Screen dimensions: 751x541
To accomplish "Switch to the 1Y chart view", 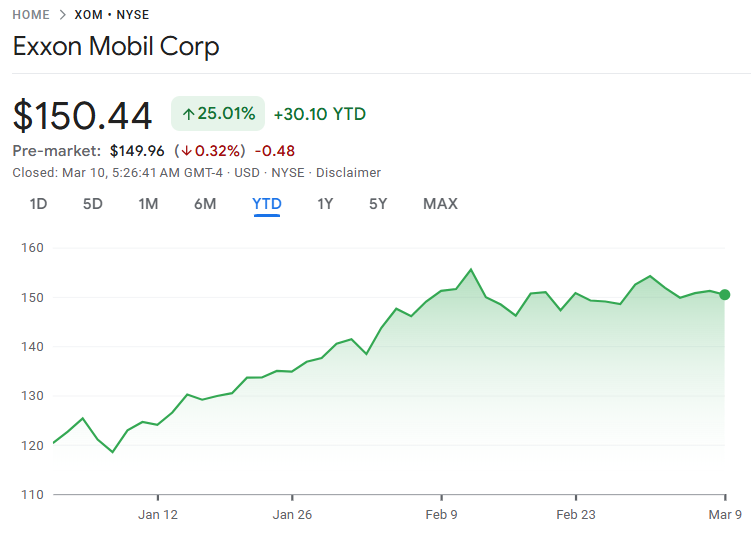I will (x=325, y=204).
